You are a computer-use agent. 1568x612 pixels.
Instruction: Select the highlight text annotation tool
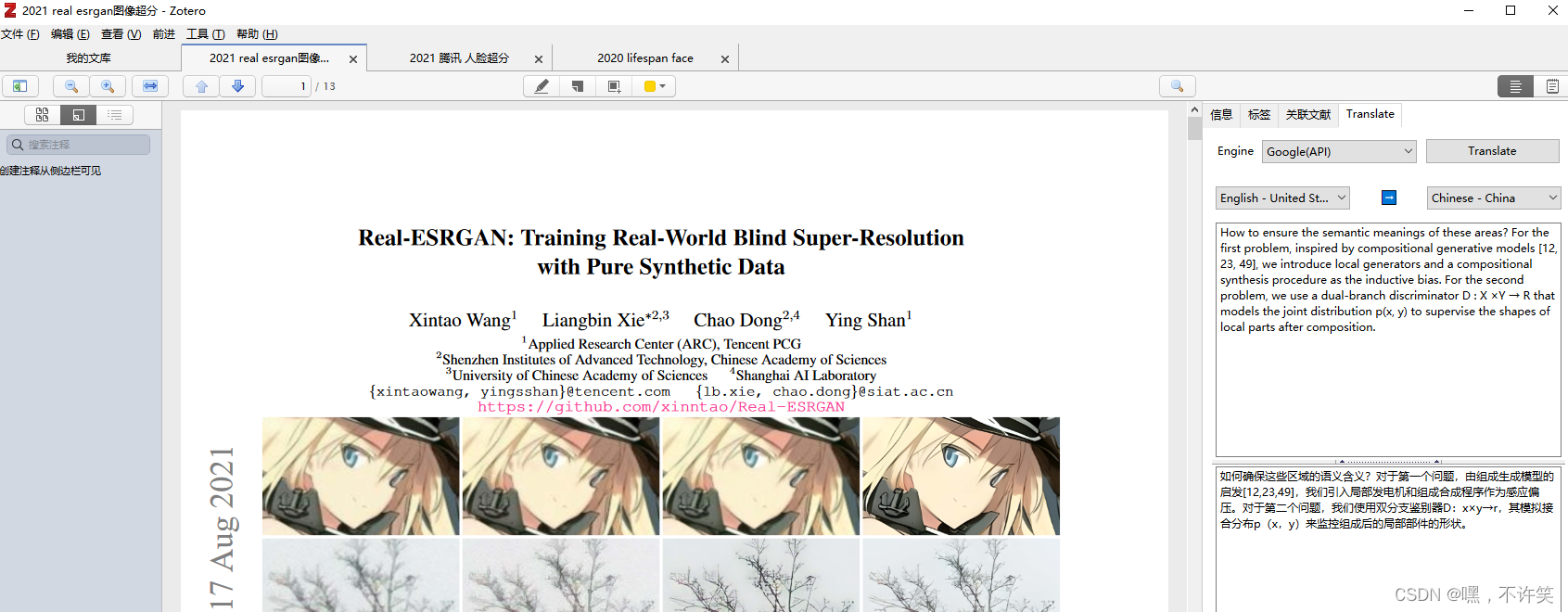tap(542, 86)
